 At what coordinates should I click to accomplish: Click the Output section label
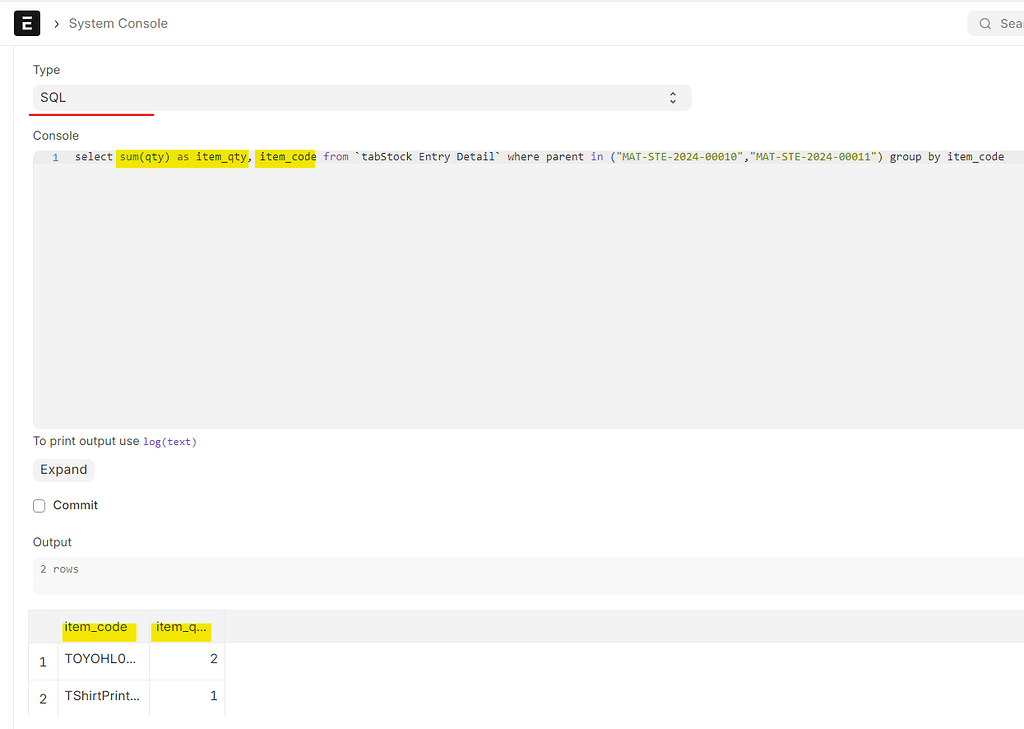[52, 542]
